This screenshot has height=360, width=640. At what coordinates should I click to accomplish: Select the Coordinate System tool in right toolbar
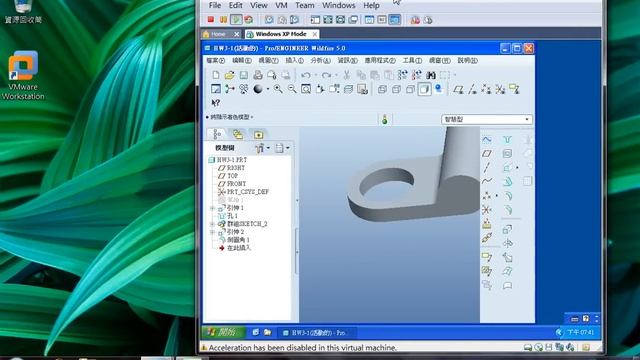click(x=487, y=210)
